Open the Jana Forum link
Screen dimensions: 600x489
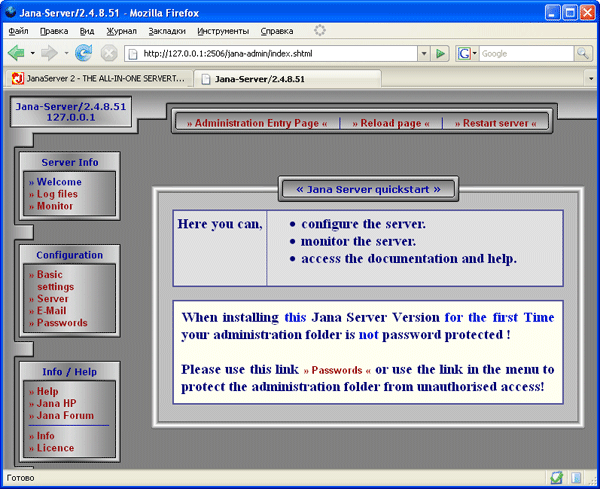[x=61, y=415]
